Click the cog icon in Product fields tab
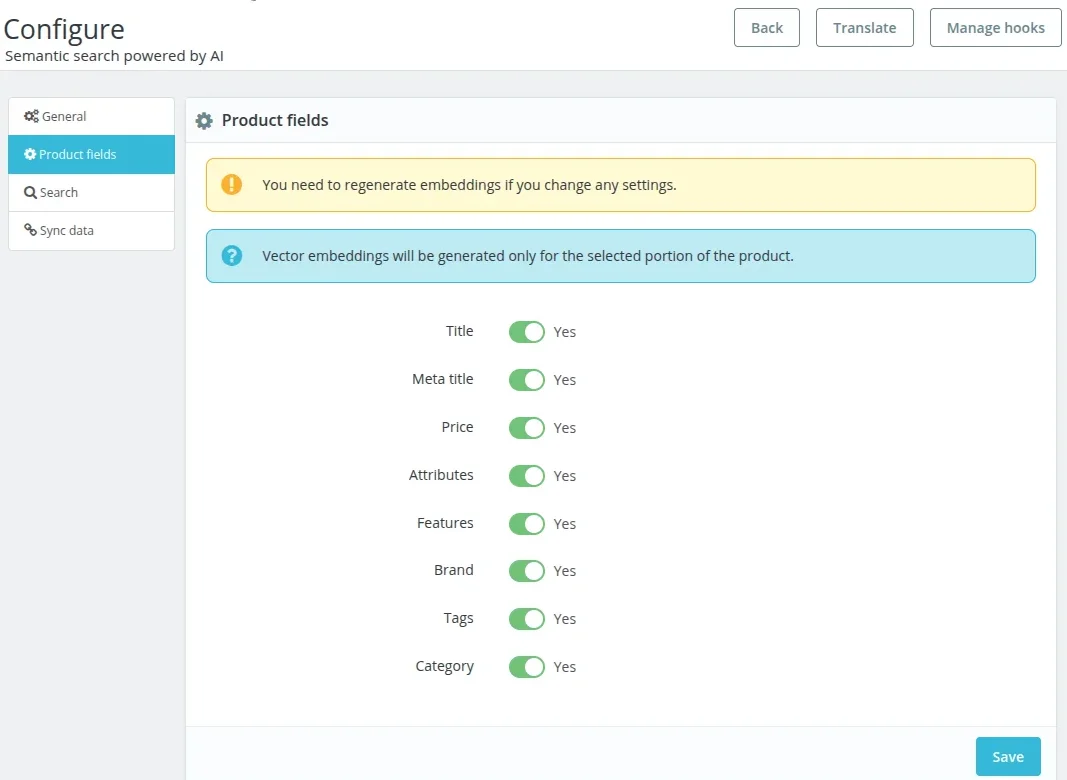1067x780 pixels. [x=30, y=154]
